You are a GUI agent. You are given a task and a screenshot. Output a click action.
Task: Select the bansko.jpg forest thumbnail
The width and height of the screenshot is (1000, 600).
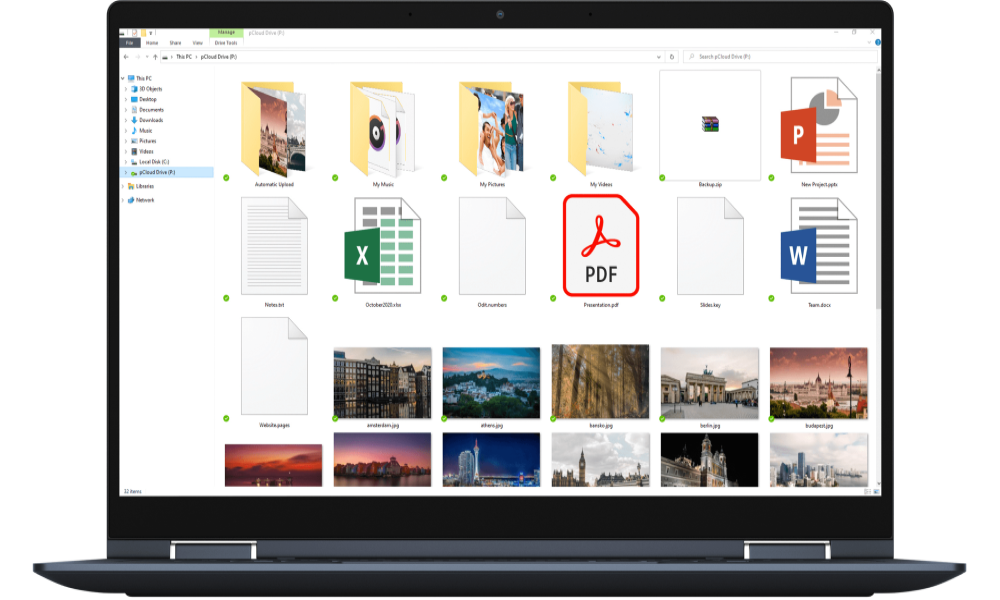coord(600,381)
